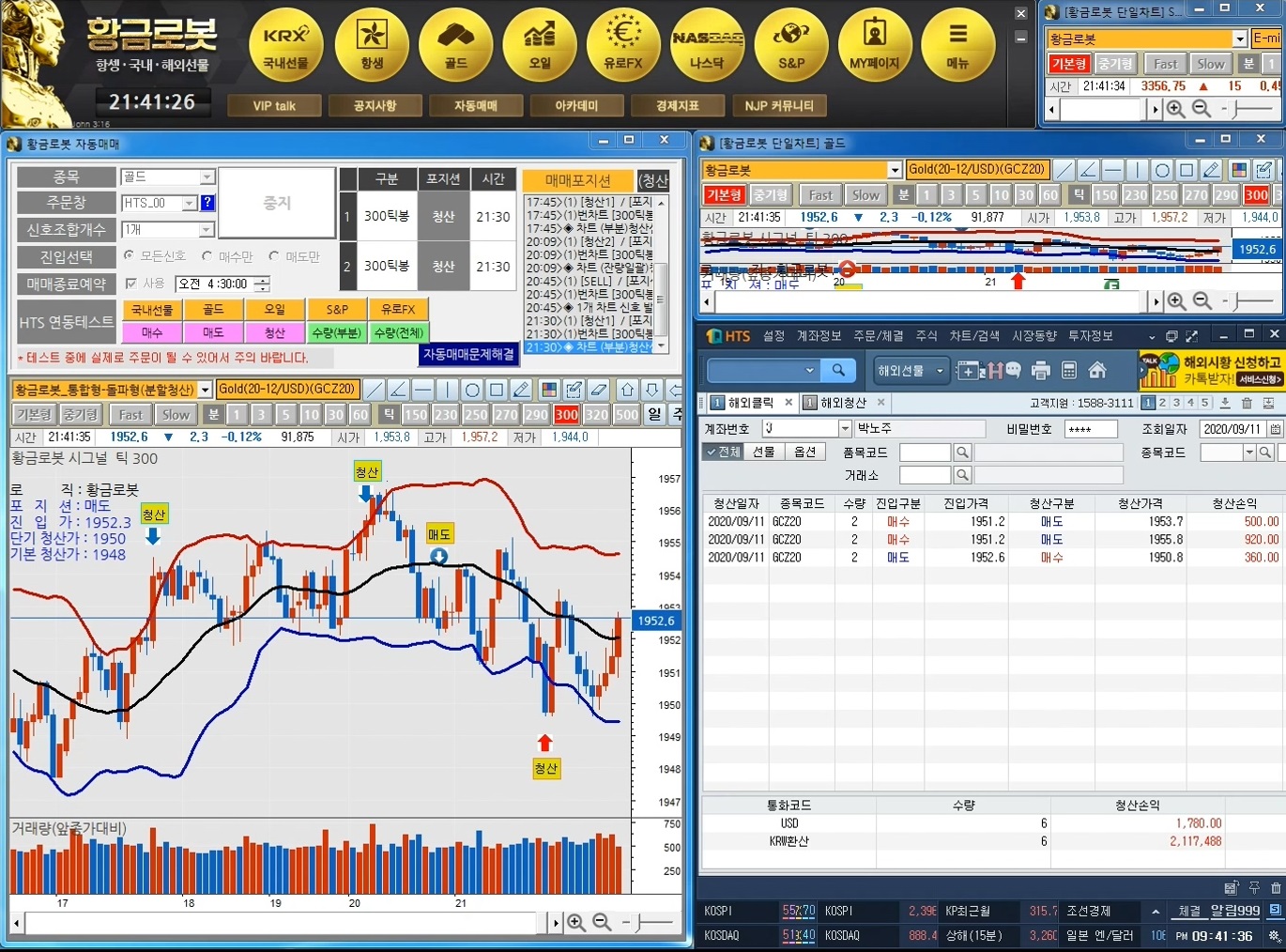
Task: Select the red 300 tick button in main chart
Action: [x=566, y=414]
